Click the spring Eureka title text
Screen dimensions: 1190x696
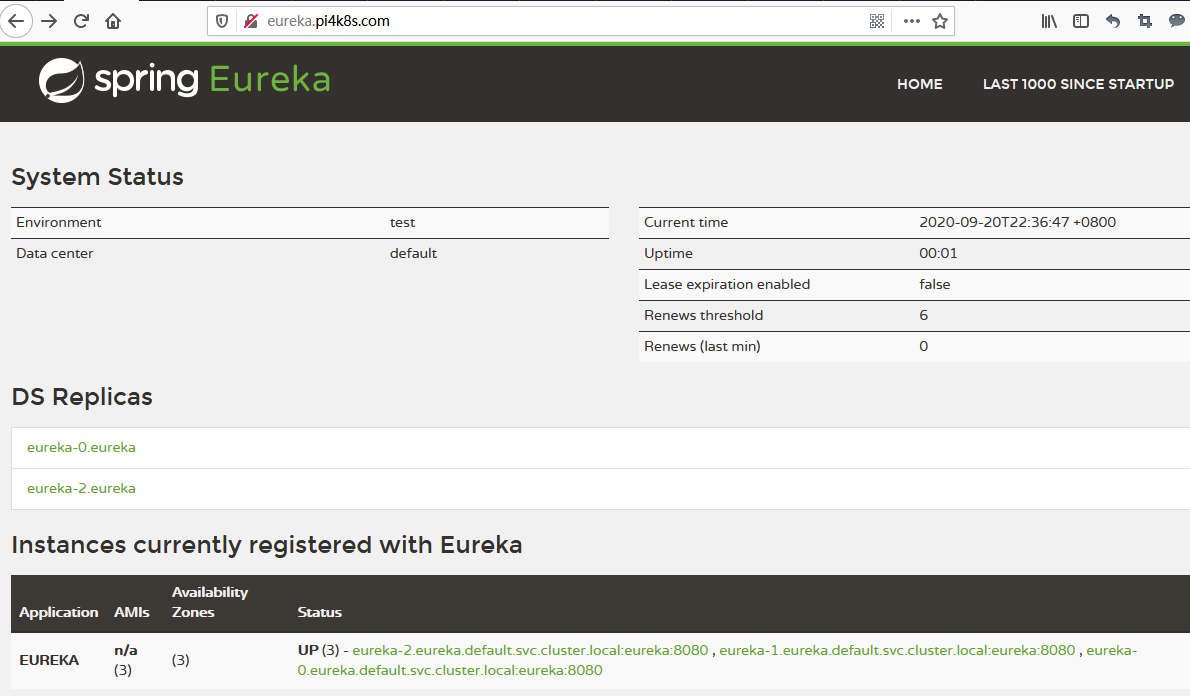[x=212, y=80]
